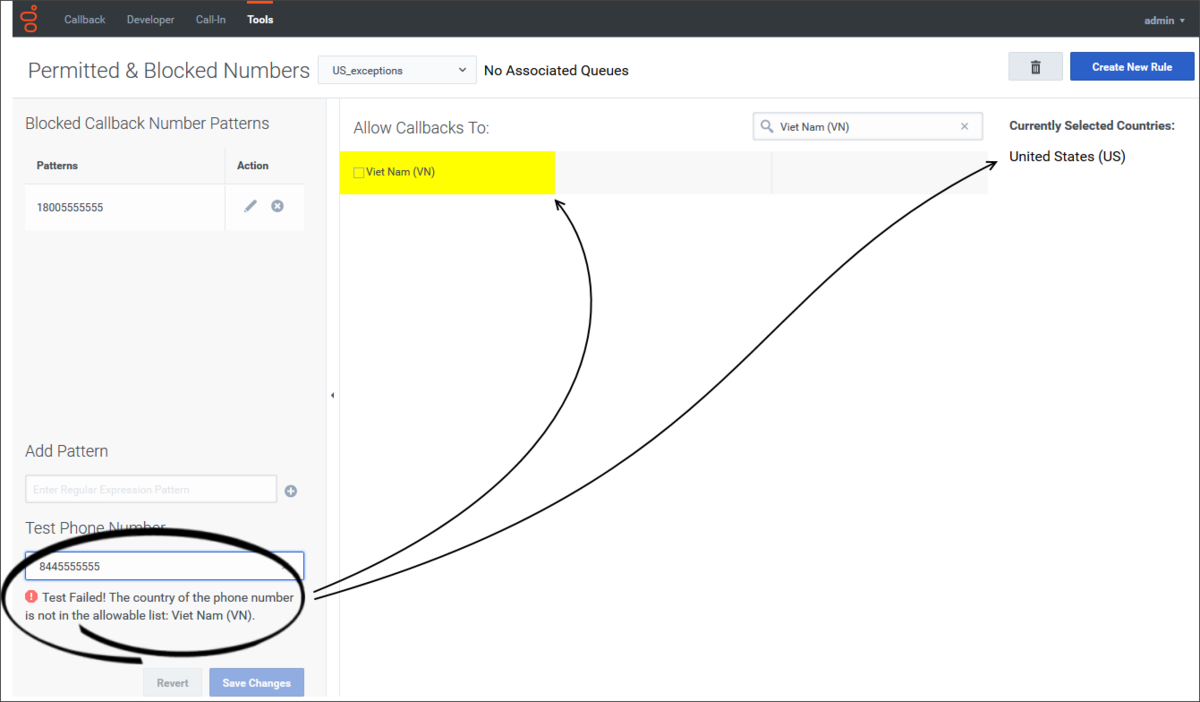
Task: Edit the 18005555555 blocked pattern
Action: [251, 206]
